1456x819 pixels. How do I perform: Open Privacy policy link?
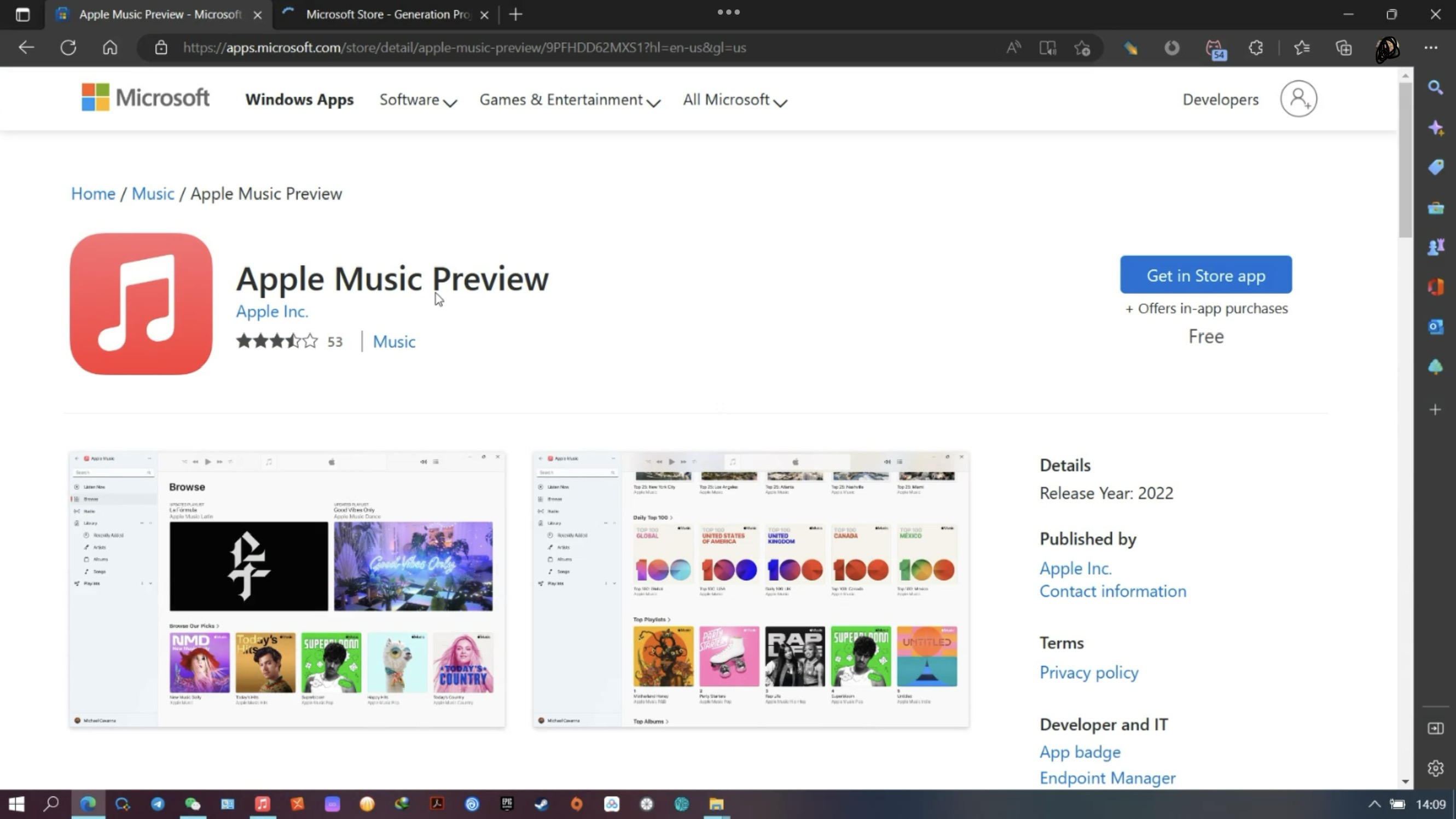click(x=1089, y=672)
